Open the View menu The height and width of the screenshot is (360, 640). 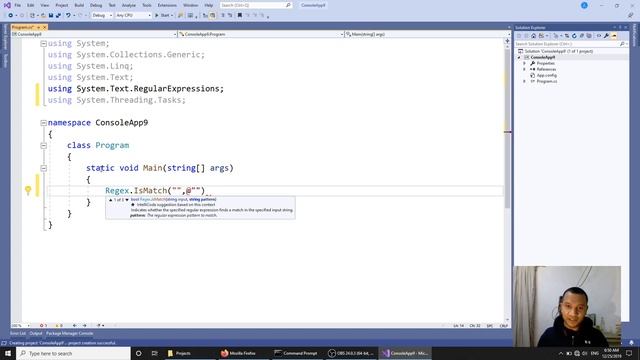pos(44,5)
